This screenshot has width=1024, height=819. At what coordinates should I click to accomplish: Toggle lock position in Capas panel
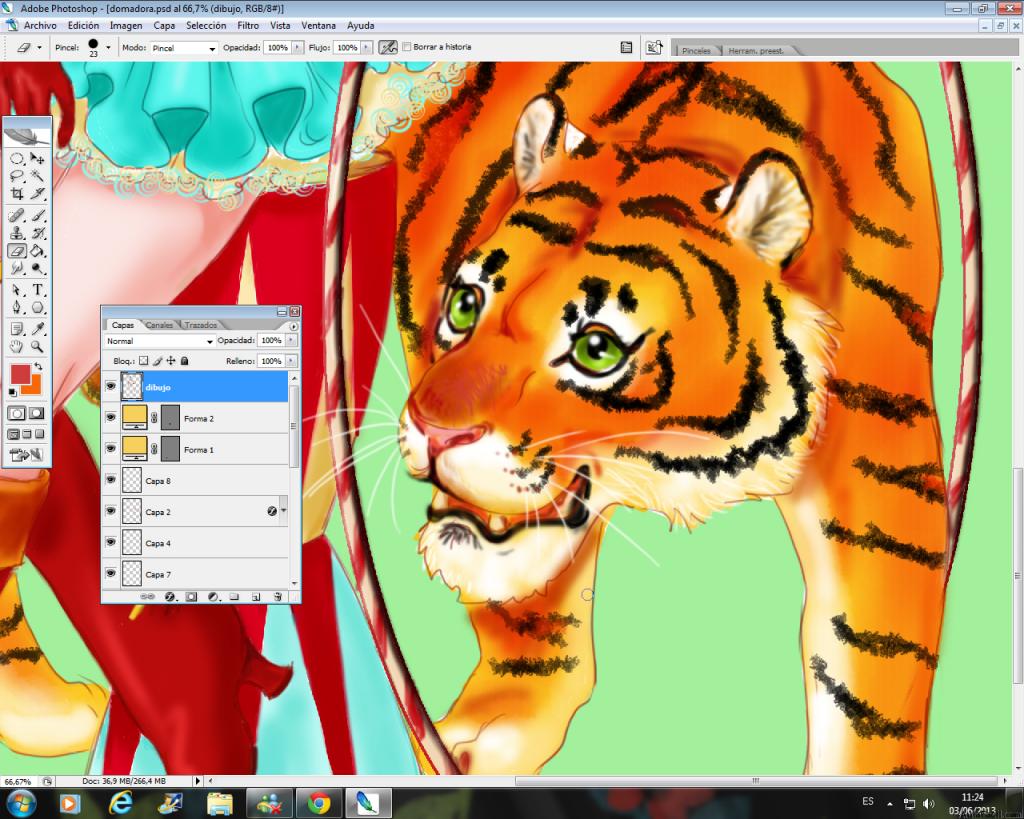(171, 361)
